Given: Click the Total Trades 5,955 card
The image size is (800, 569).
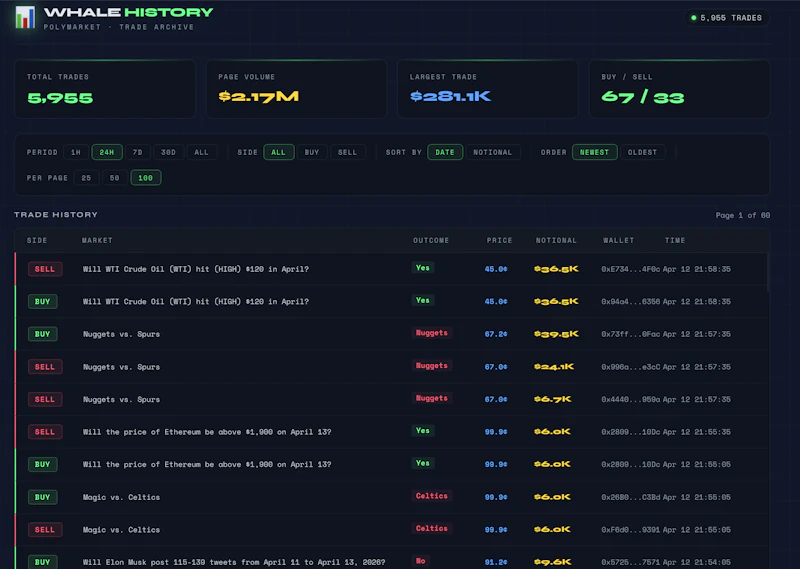Looking at the screenshot, I should [105, 89].
